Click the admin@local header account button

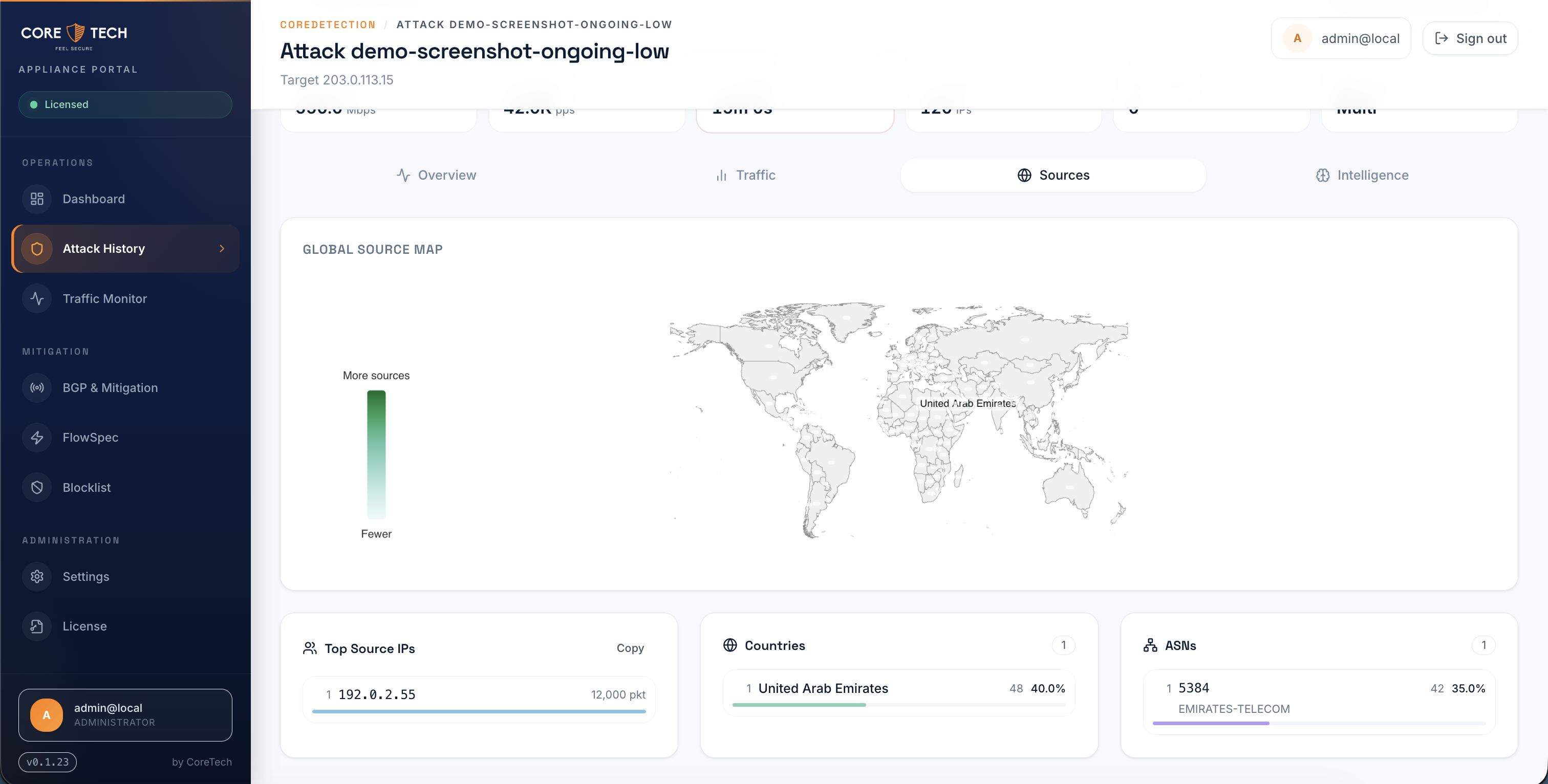(x=1341, y=38)
